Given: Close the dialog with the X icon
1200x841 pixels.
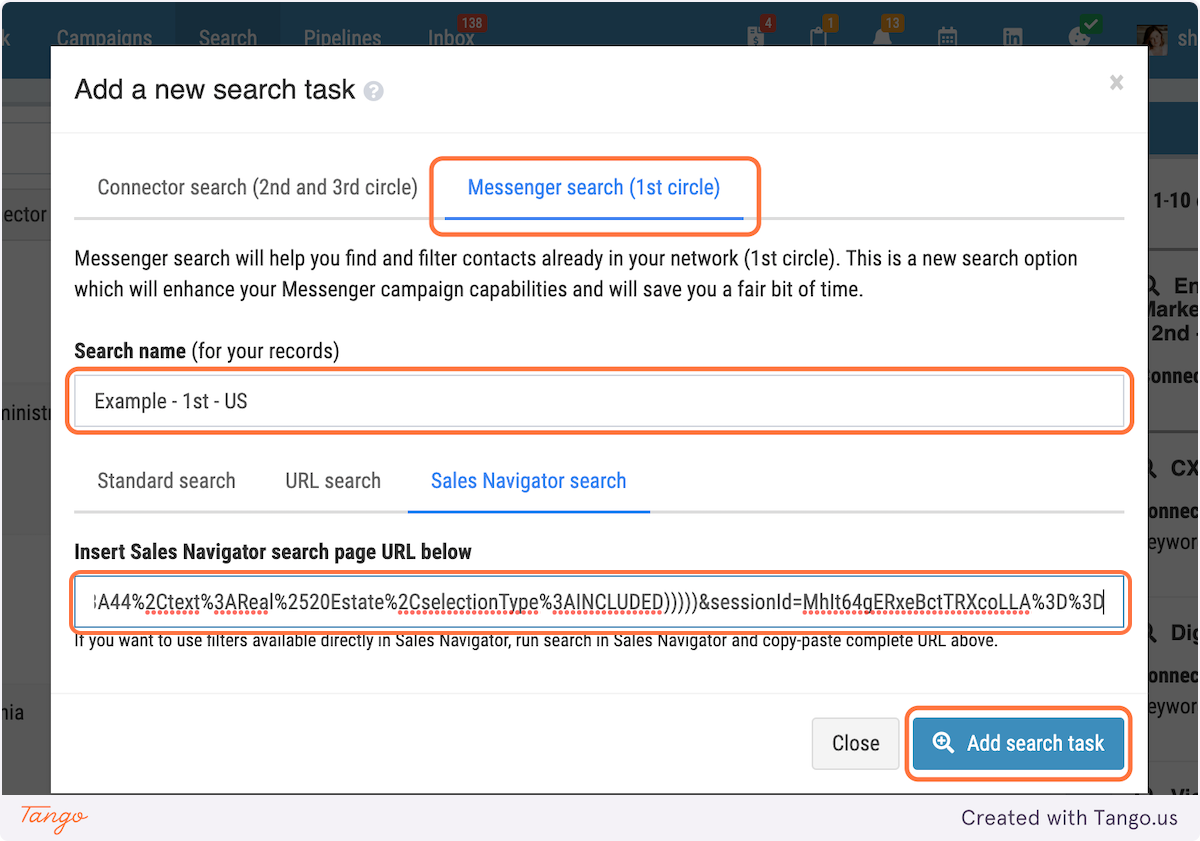Looking at the screenshot, I should [x=1116, y=83].
